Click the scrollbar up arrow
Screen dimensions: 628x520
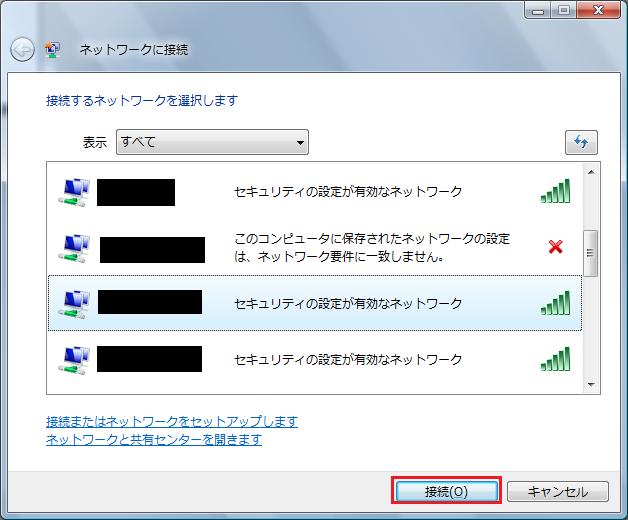click(x=591, y=172)
